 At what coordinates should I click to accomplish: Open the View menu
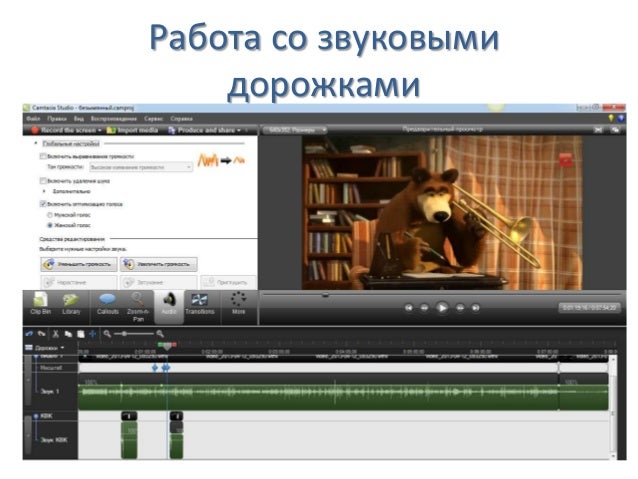[79, 119]
